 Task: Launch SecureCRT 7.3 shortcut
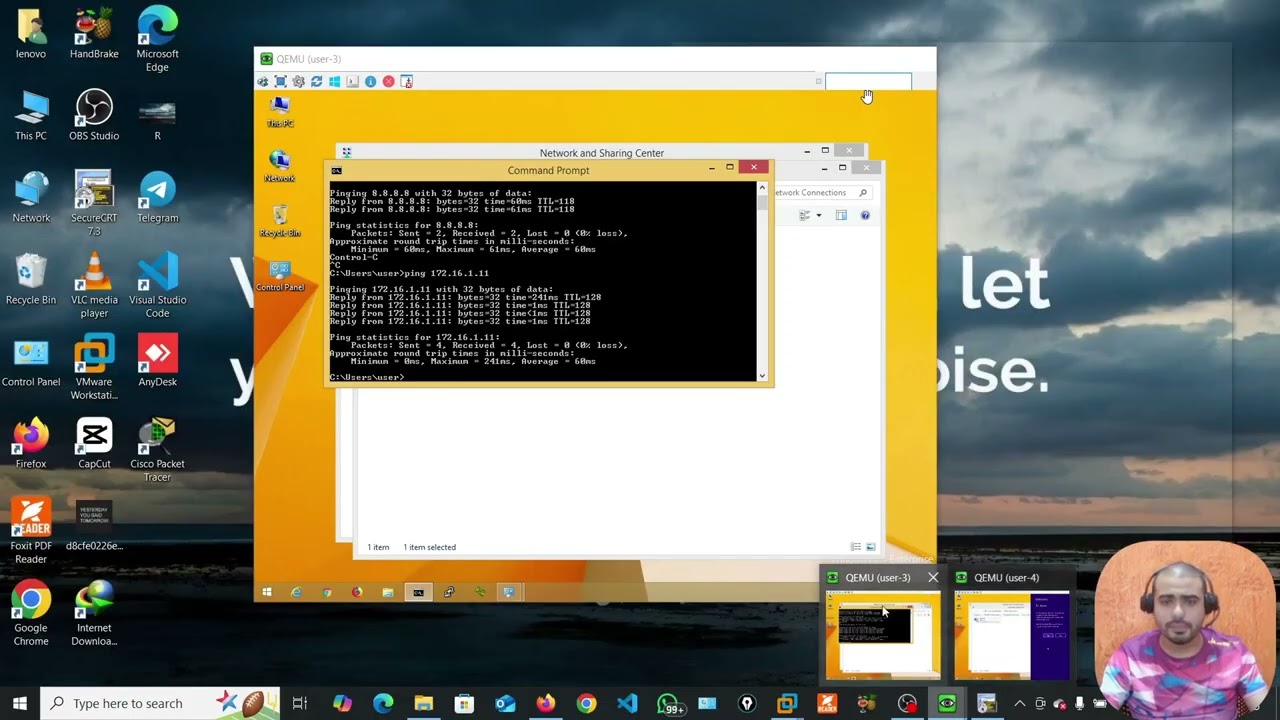pyautogui.click(x=94, y=204)
